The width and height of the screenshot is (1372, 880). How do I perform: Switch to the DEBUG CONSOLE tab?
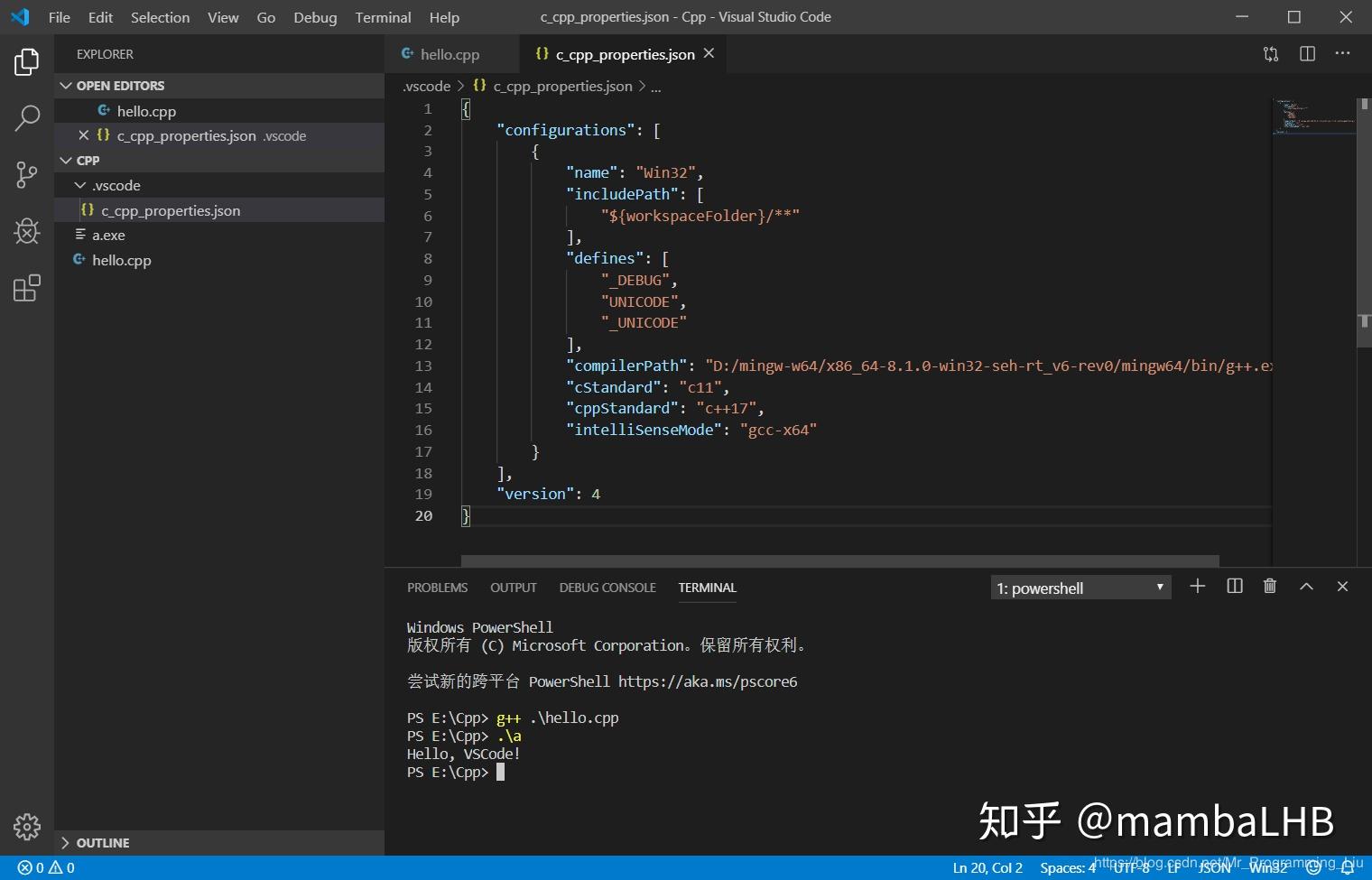coord(607,588)
